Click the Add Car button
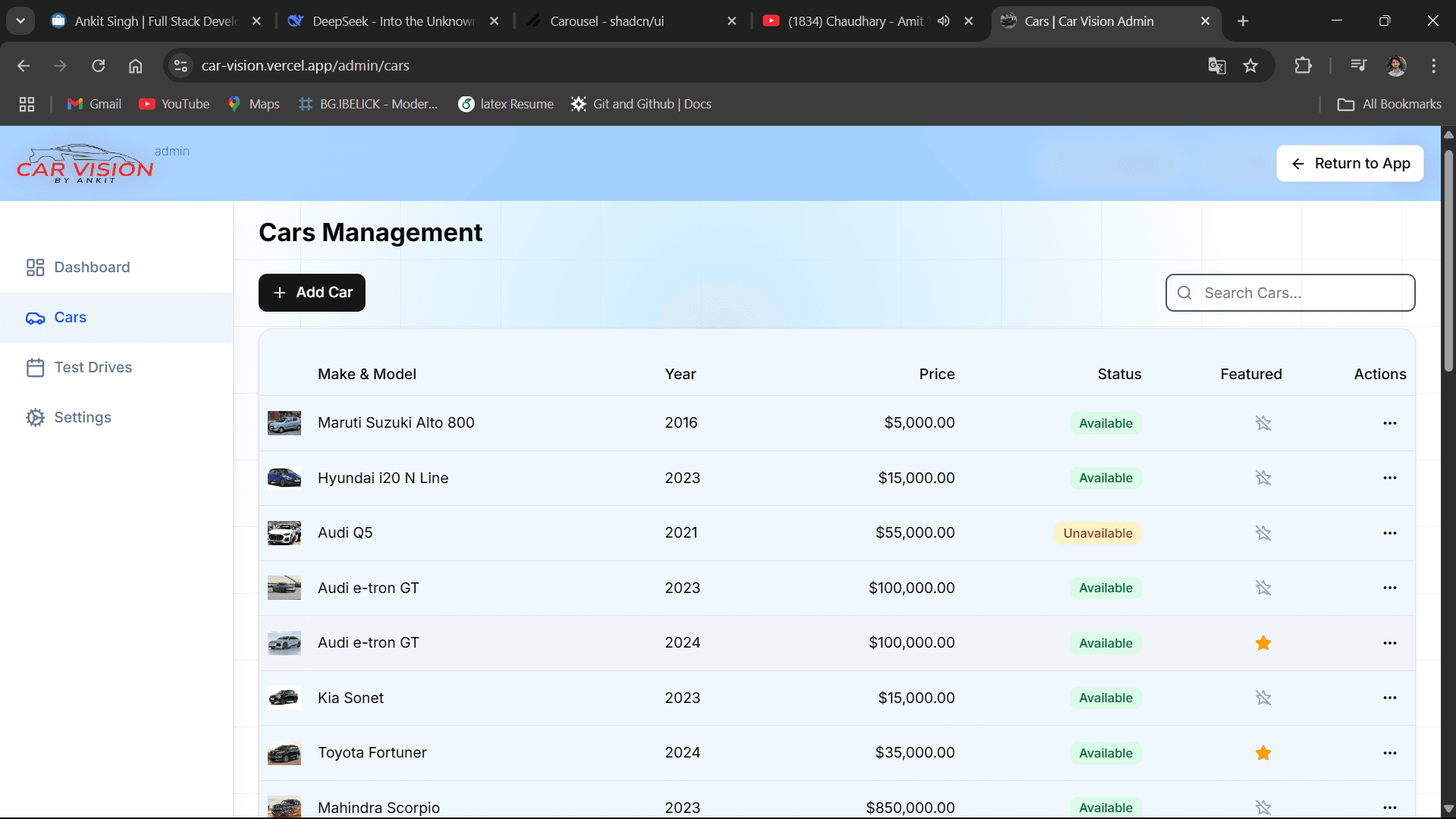Image resolution: width=1456 pixels, height=819 pixels. [312, 293]
